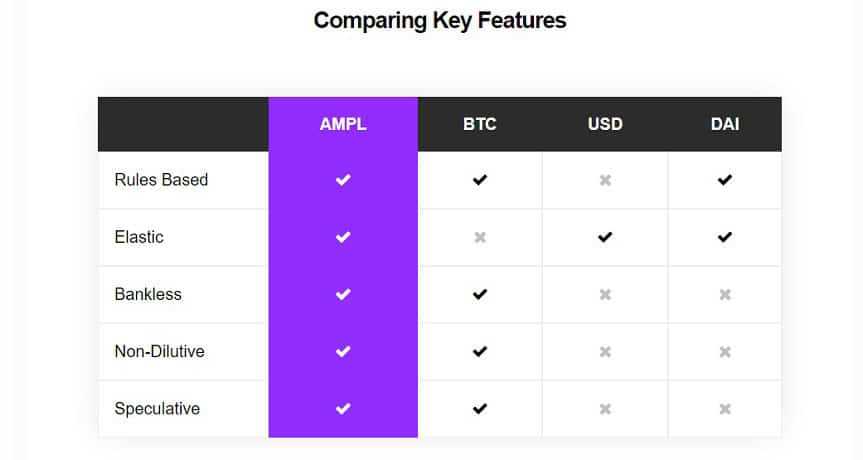Image resolution: width=863 pixels, height=460 pixels.
Task: Click the AMPL Rules Based white checkmark
Action: pyautogui.click(x=343, y=180)
